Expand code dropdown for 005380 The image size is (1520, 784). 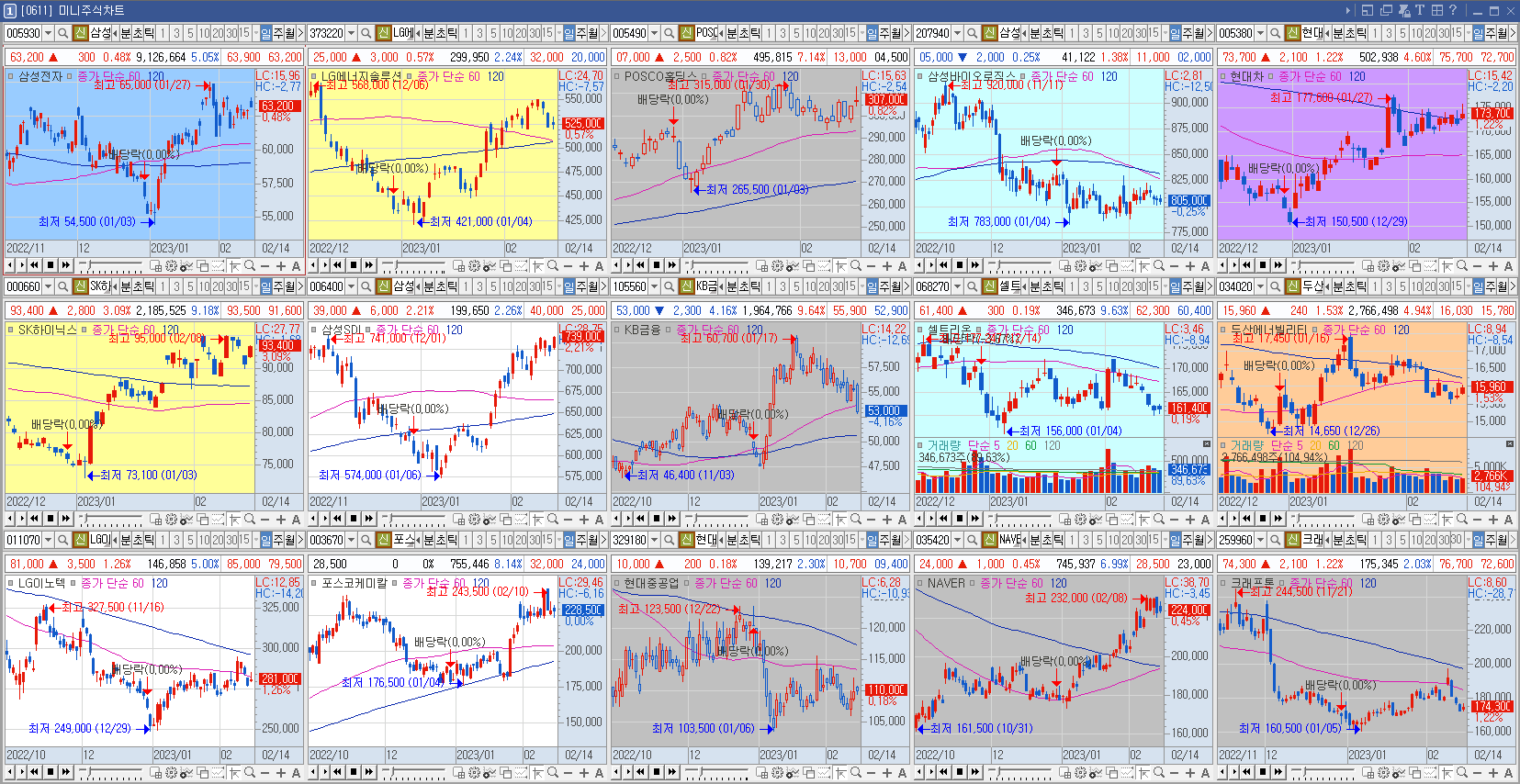(1261, 32)
